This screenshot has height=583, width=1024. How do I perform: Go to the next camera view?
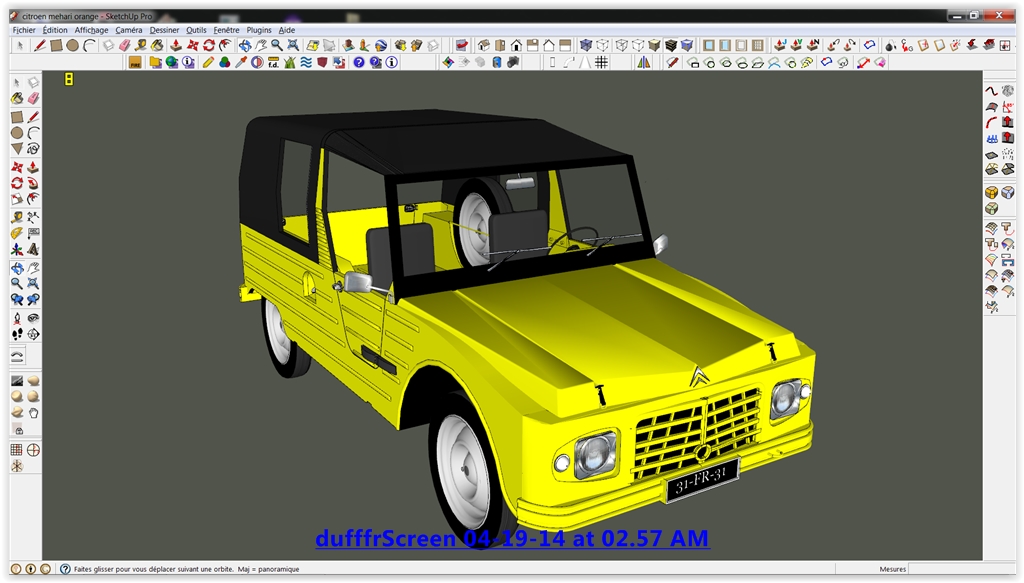point(33,300)
